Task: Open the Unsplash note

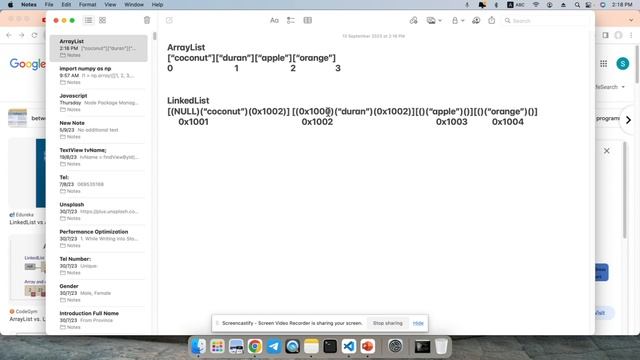Action: pos(98,211)
